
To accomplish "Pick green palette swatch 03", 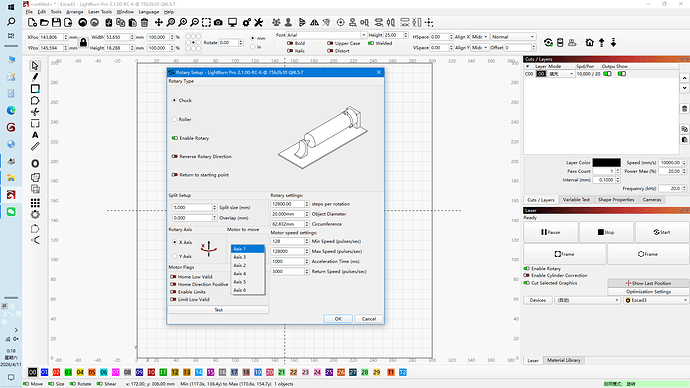I will pos(68,372).
